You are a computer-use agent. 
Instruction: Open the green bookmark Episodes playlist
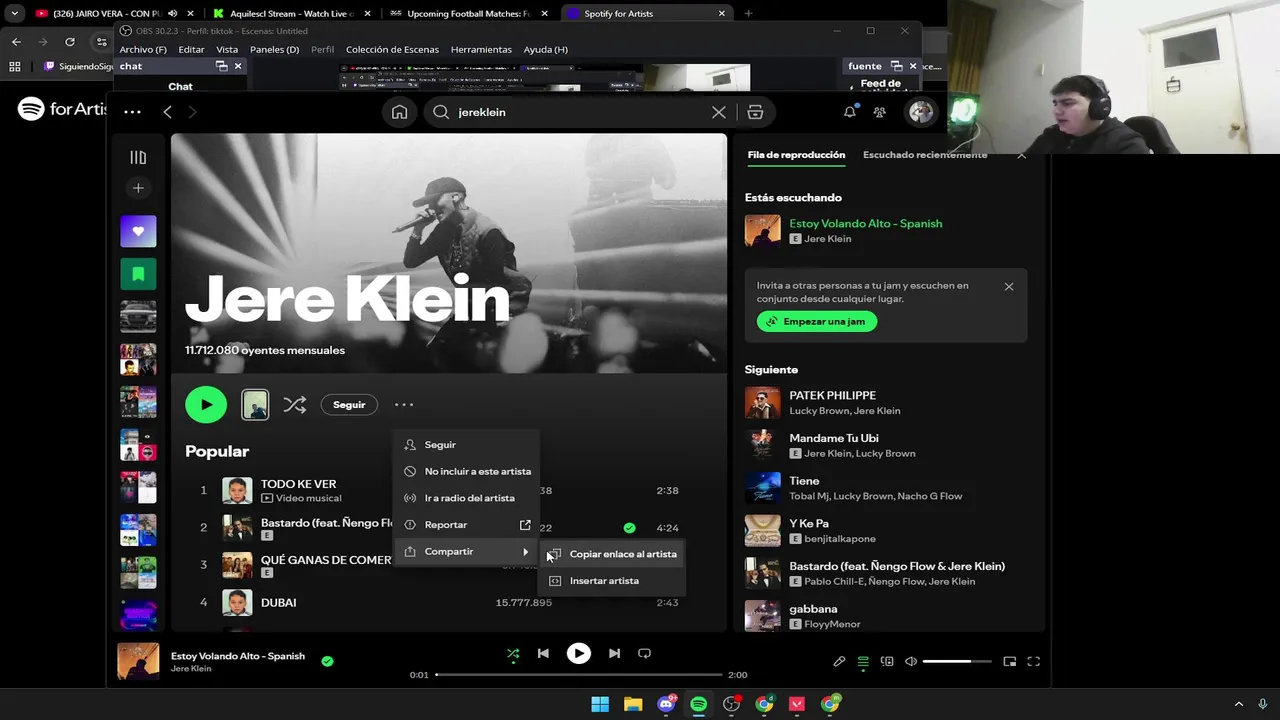point(138,273)
